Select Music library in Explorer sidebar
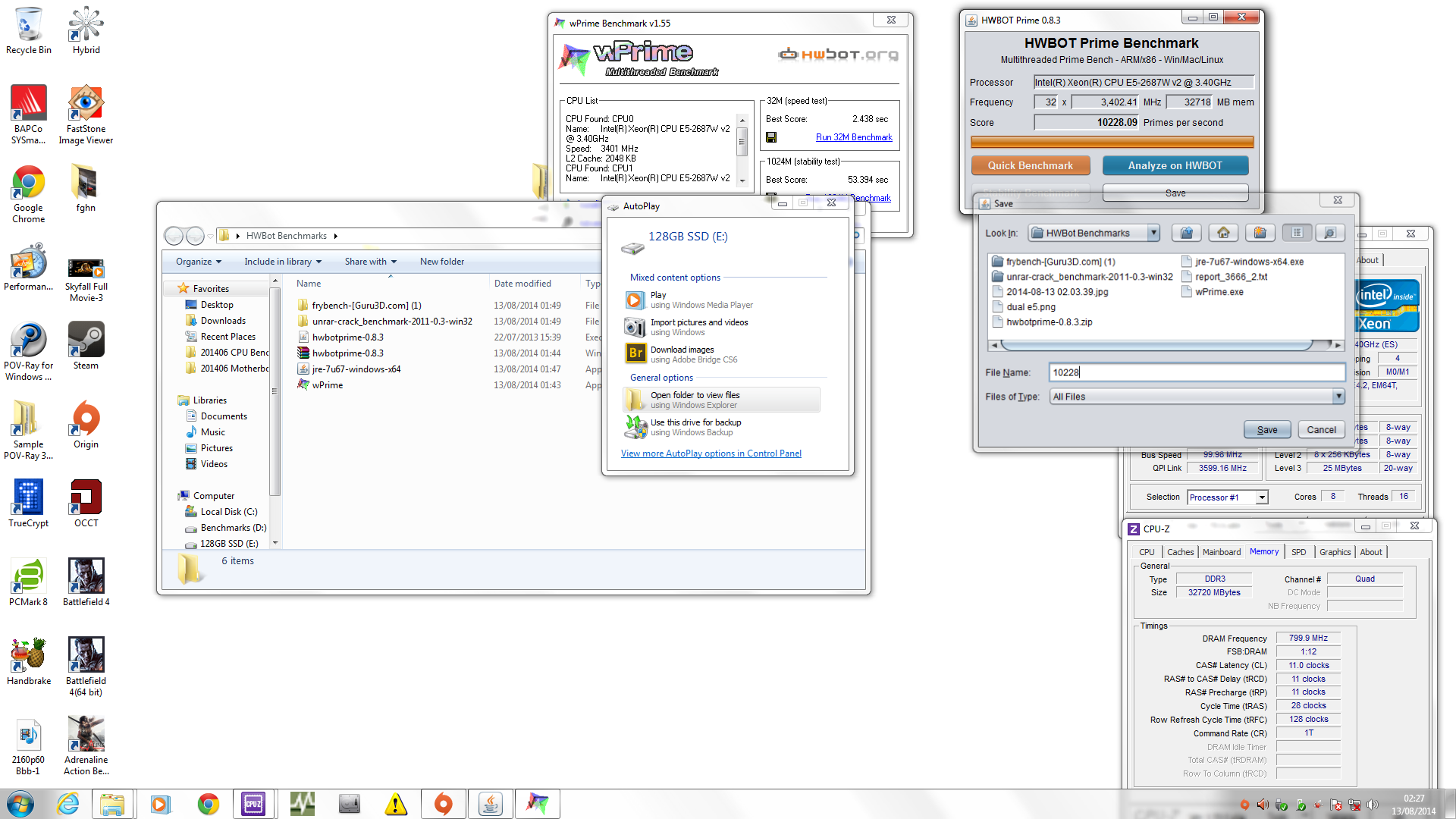The width and height of the screenshot is (1456, 819). click(x=212, y=432)
